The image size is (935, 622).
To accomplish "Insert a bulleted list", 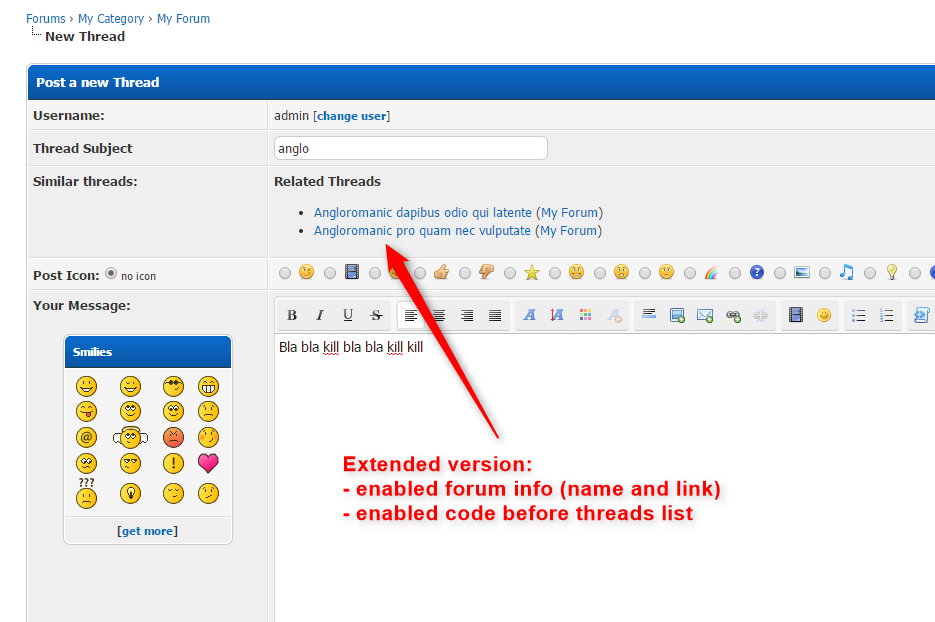I will click(858, 315).
